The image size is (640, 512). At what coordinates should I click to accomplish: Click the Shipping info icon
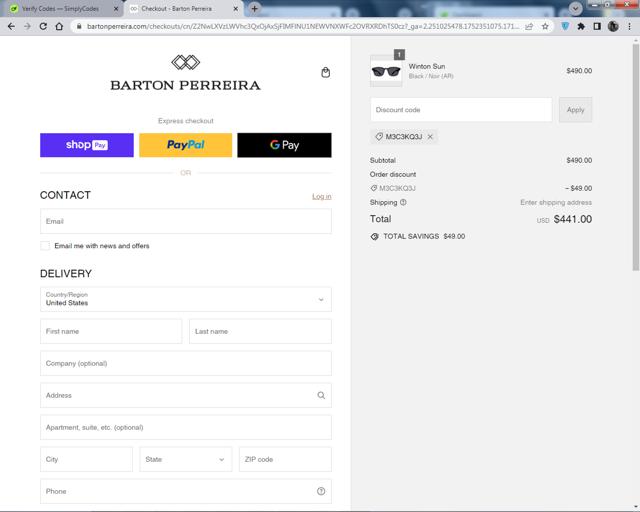[x=403, y=202]
